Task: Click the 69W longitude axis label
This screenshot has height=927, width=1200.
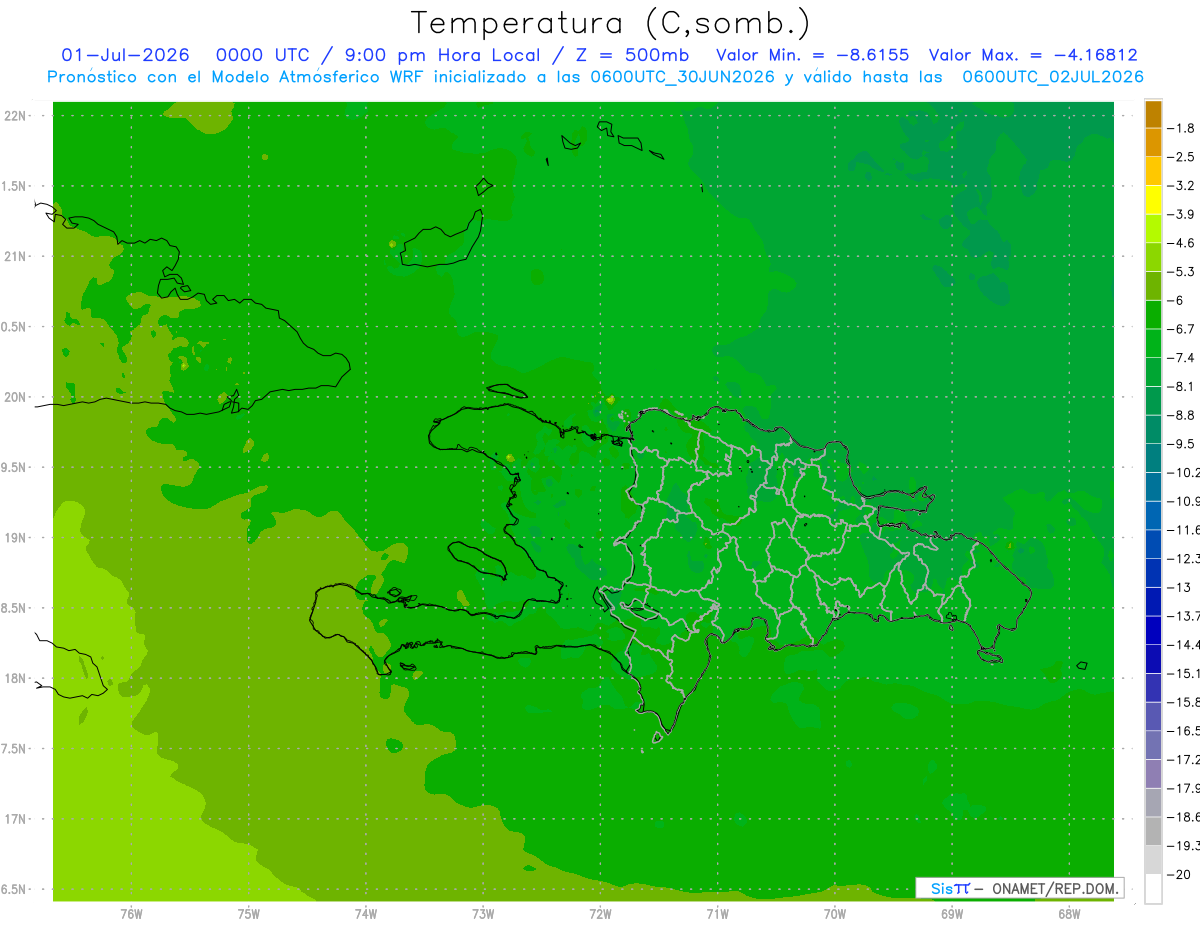Action: coord(952,913)
